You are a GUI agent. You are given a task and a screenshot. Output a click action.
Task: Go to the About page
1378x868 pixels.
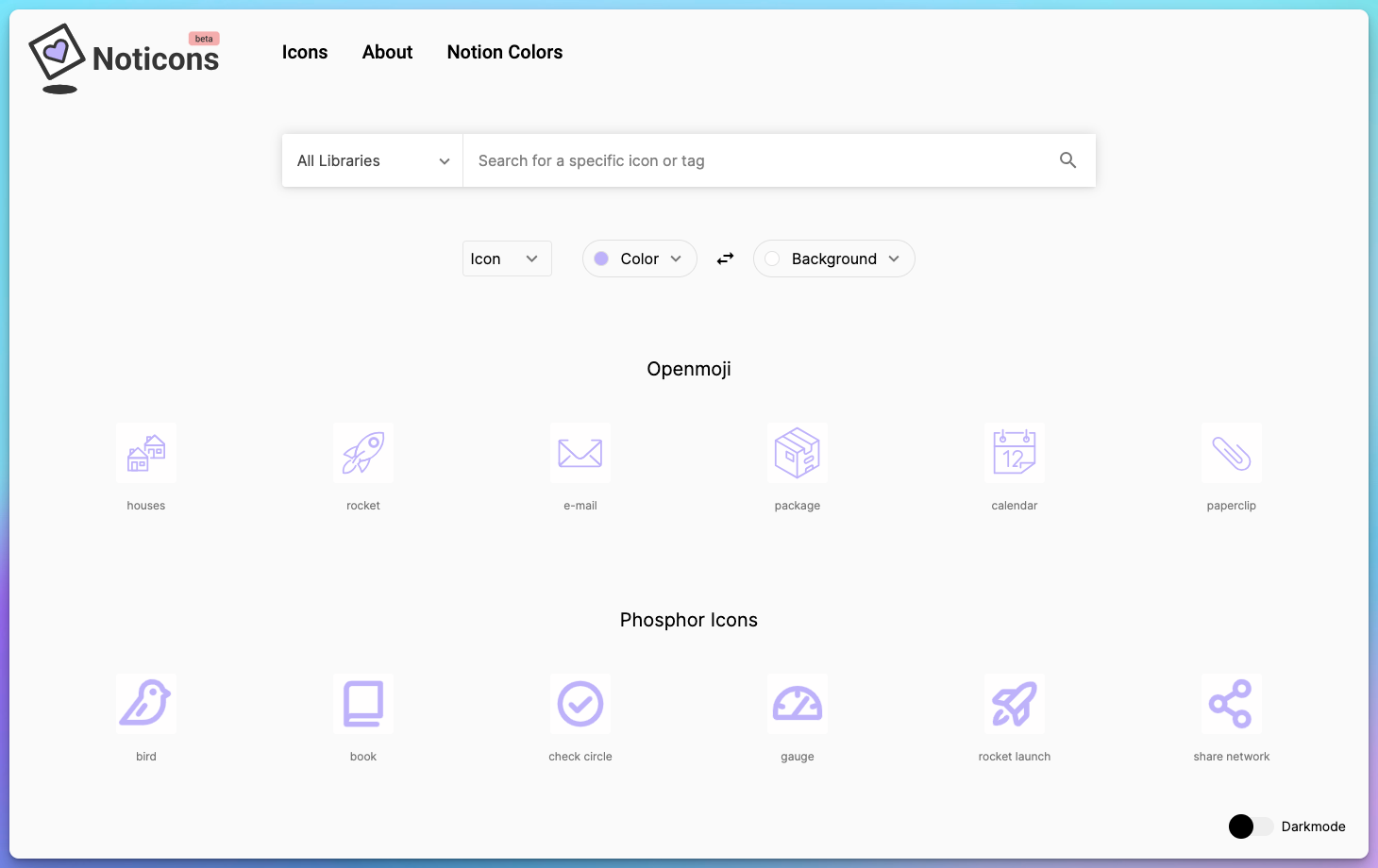tap(387, 52)
